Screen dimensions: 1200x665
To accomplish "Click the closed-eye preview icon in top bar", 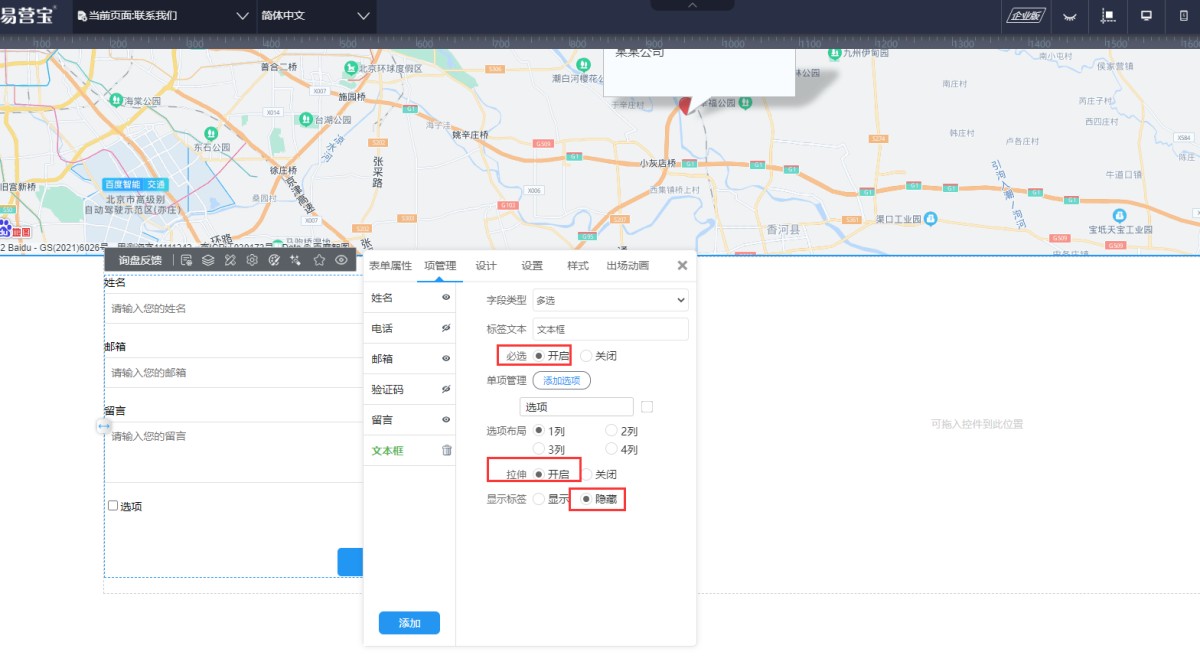I will pyautogui.click(x=1070, y=16).
